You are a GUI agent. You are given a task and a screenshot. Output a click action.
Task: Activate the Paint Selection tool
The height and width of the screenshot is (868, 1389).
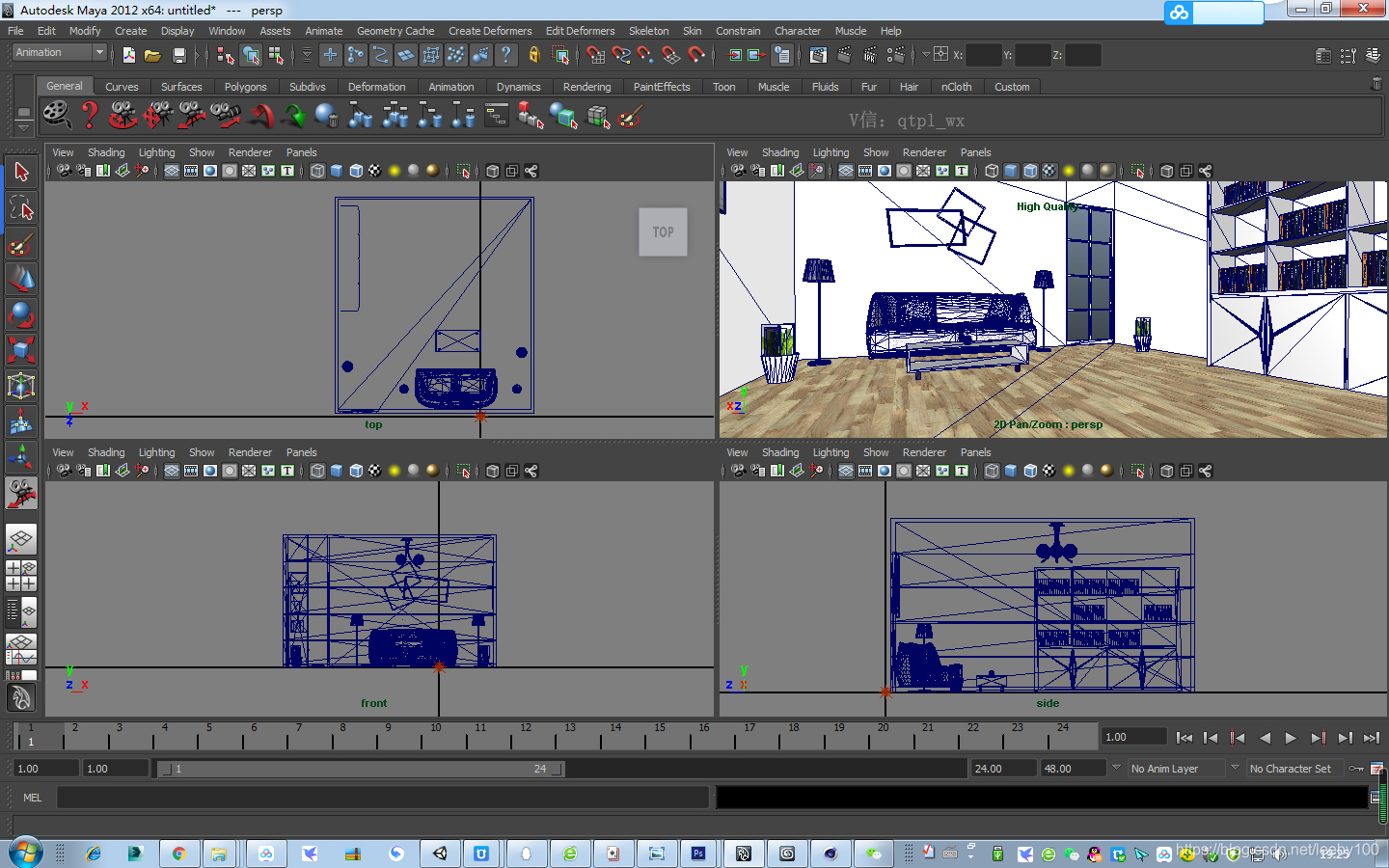21,244
